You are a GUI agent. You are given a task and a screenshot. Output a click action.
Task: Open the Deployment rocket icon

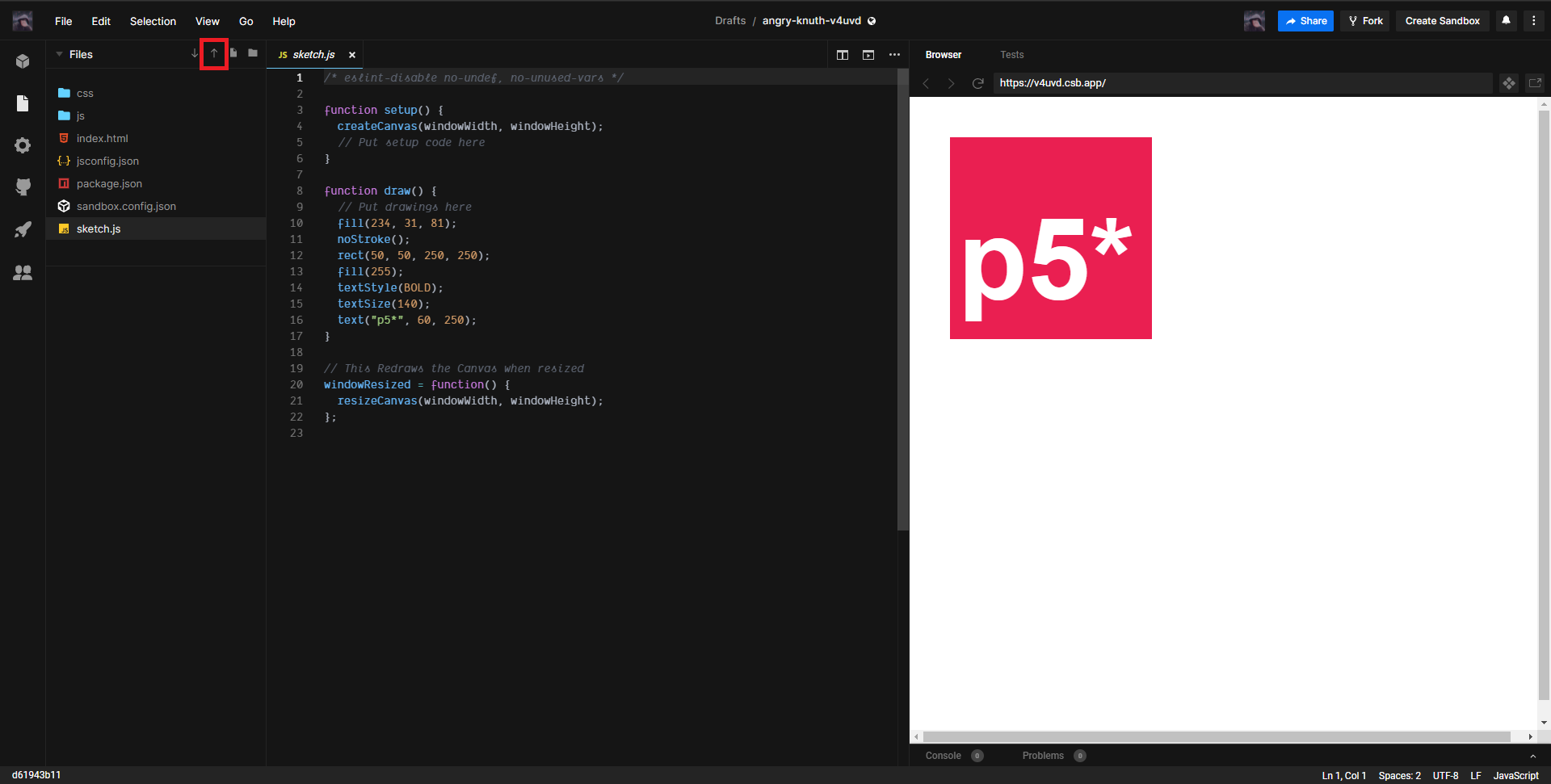point(23,229)
